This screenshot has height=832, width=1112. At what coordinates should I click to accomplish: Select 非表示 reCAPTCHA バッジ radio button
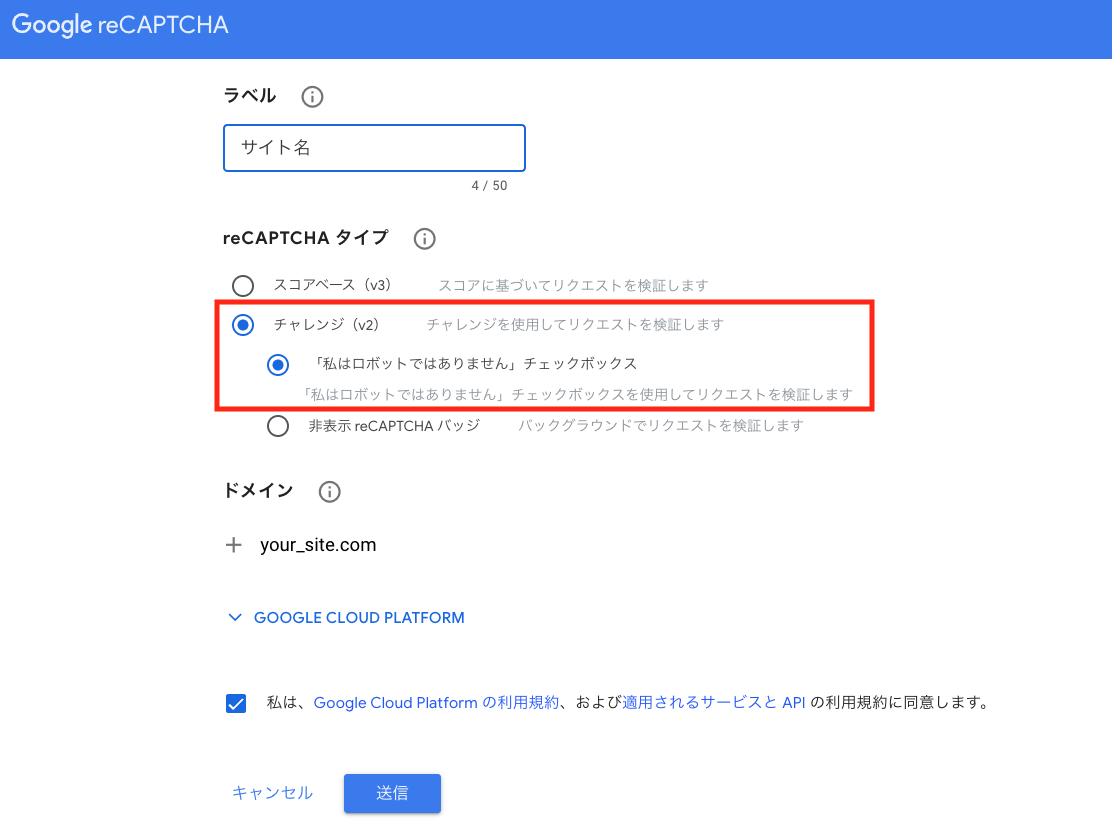278,426
